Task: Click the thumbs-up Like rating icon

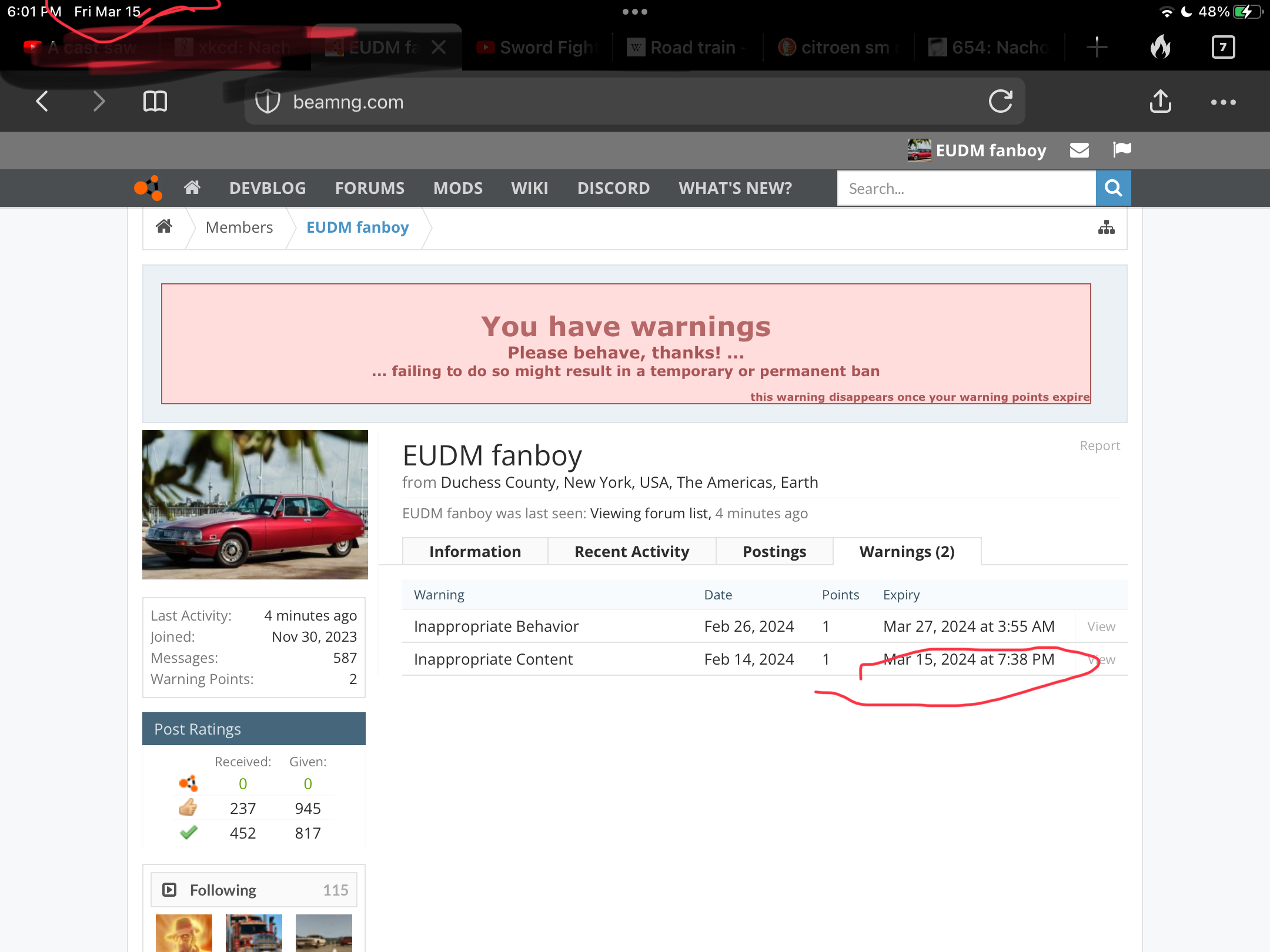Action: (x=188, y=808)
